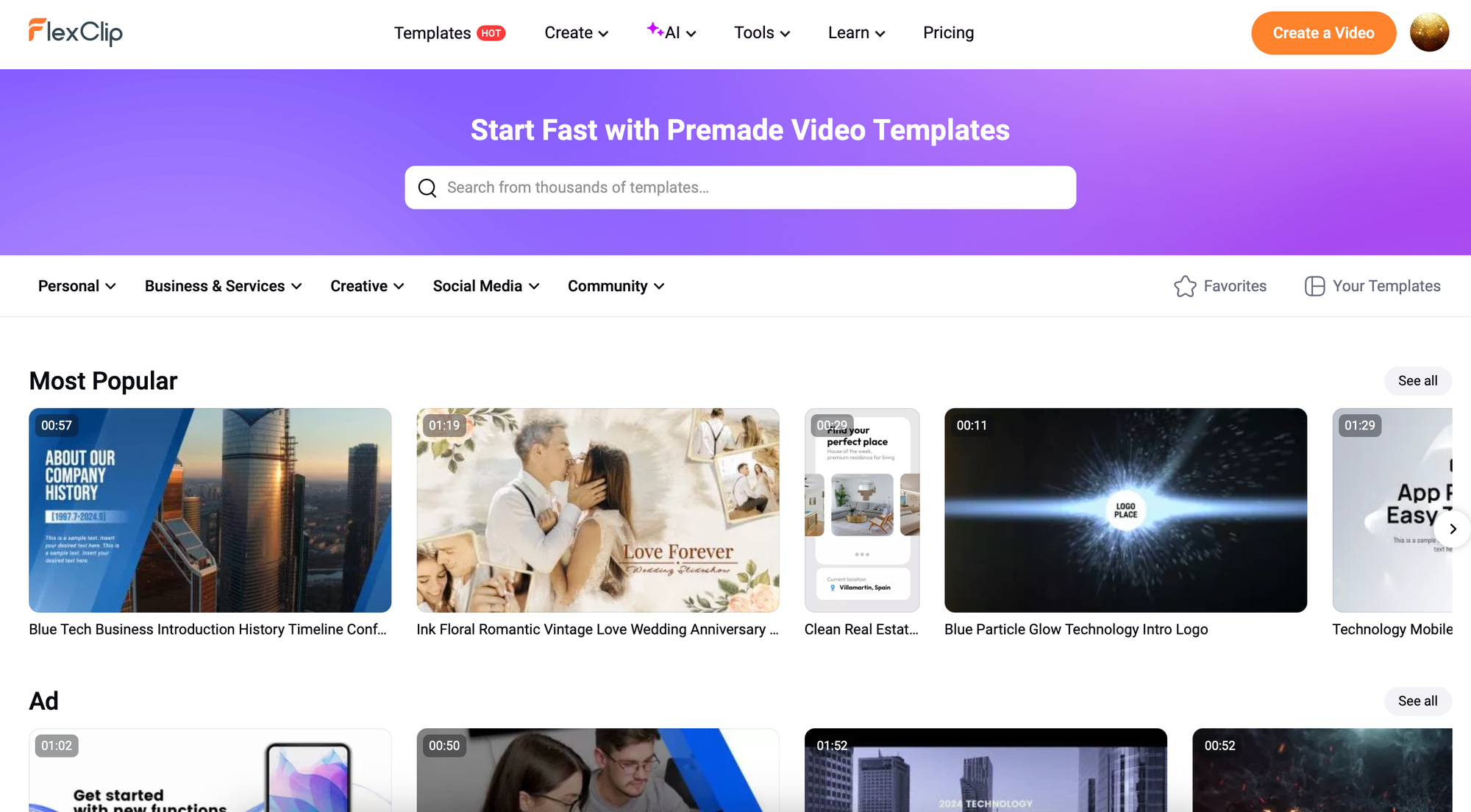This screenshot has width=1471, height=812.
Task: Open the Pricing page
Action: pos(948,33)
